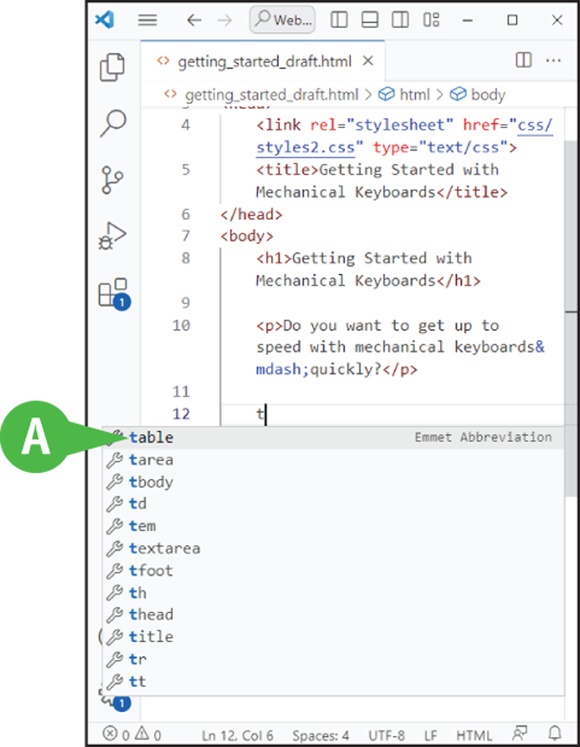
Task: Toggle the primary side bar layout
Action: 339,20
